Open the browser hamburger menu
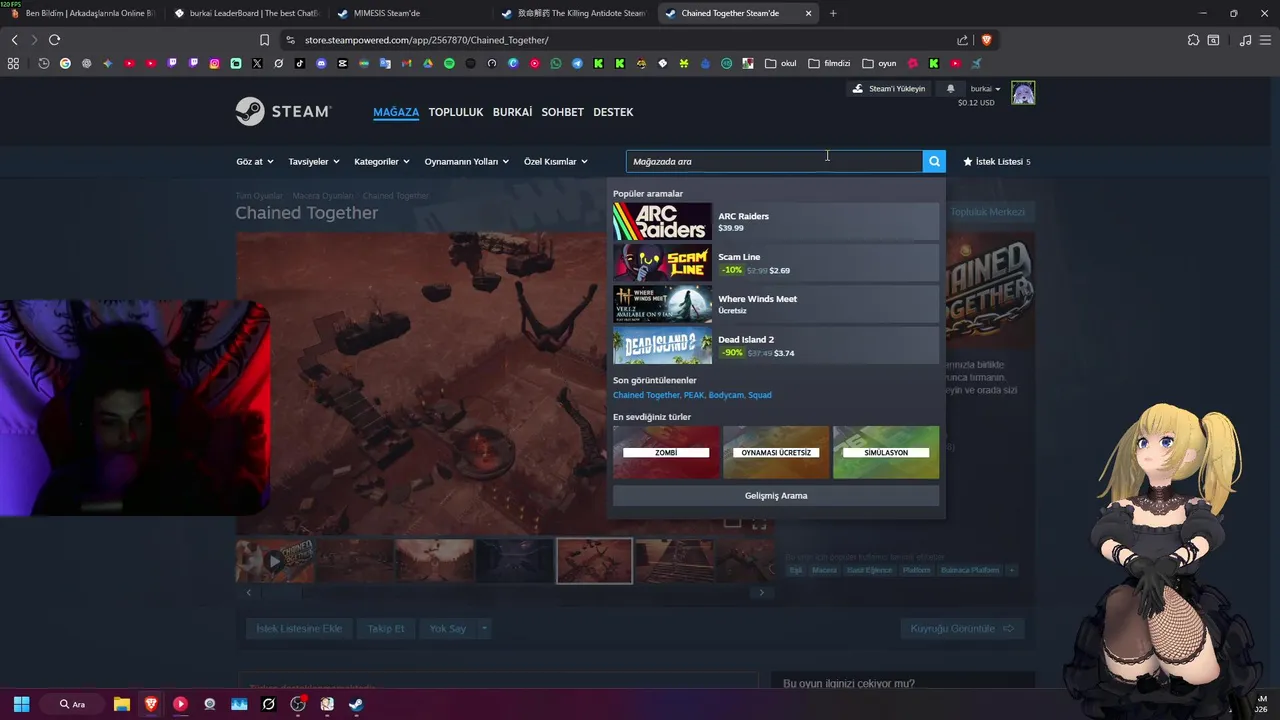The width and height of the screenshot is (1280, 720). 1266,40
